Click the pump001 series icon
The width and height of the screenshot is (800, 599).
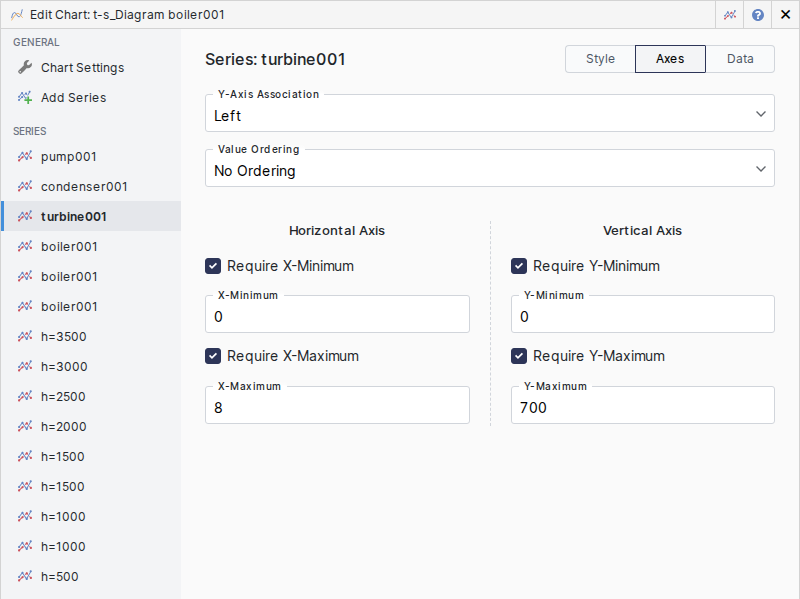25,157
